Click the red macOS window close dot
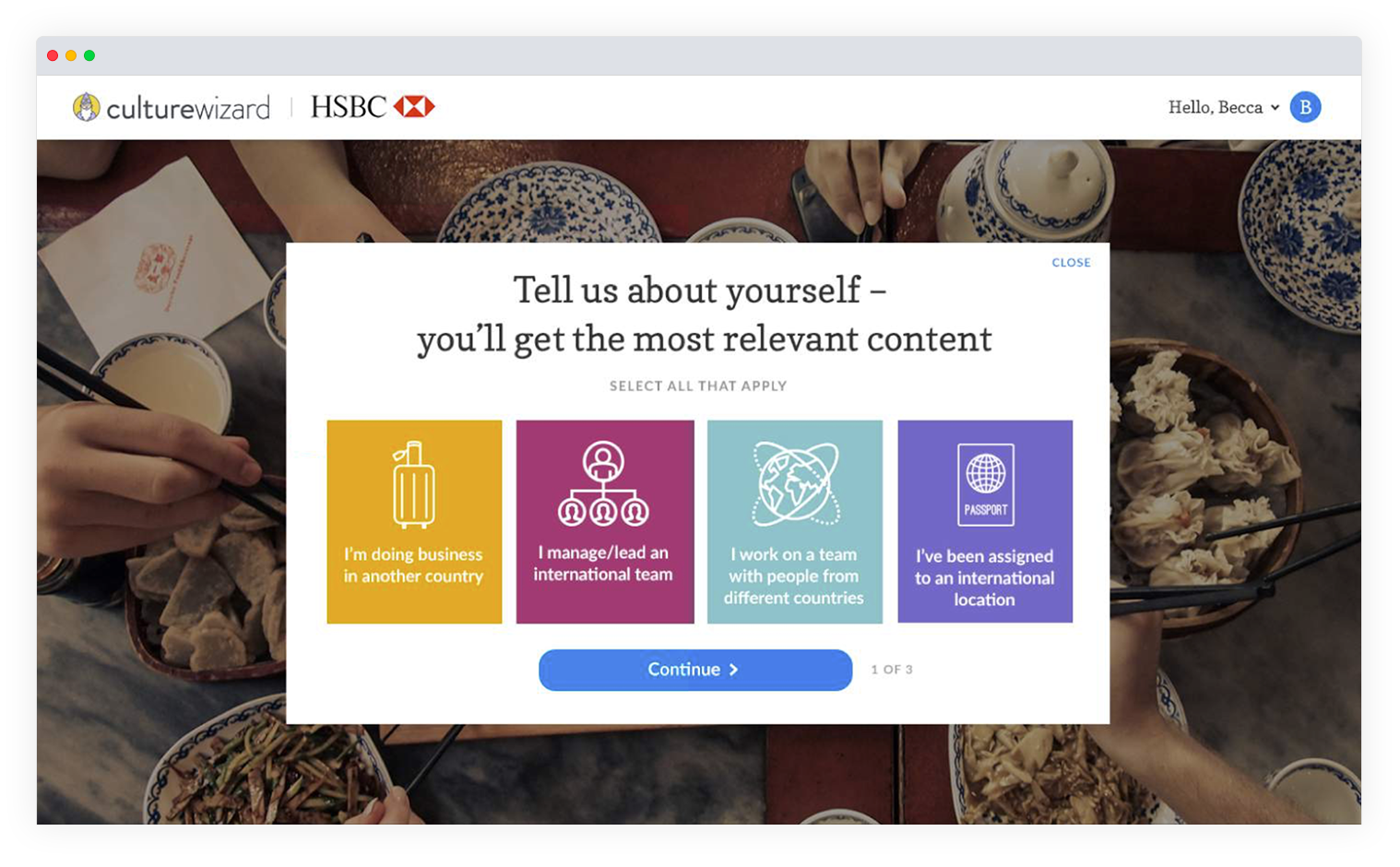The width and height of the screenshot is (1400, 867). [53, 55]
